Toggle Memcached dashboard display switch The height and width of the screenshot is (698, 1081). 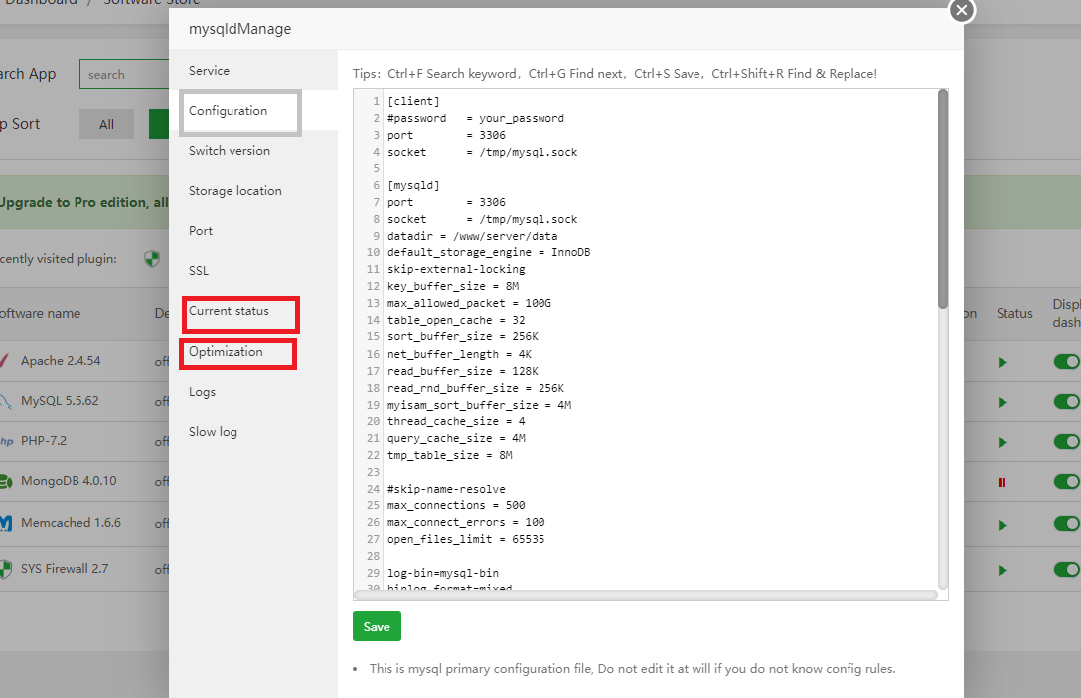[x=1067, y=524]
